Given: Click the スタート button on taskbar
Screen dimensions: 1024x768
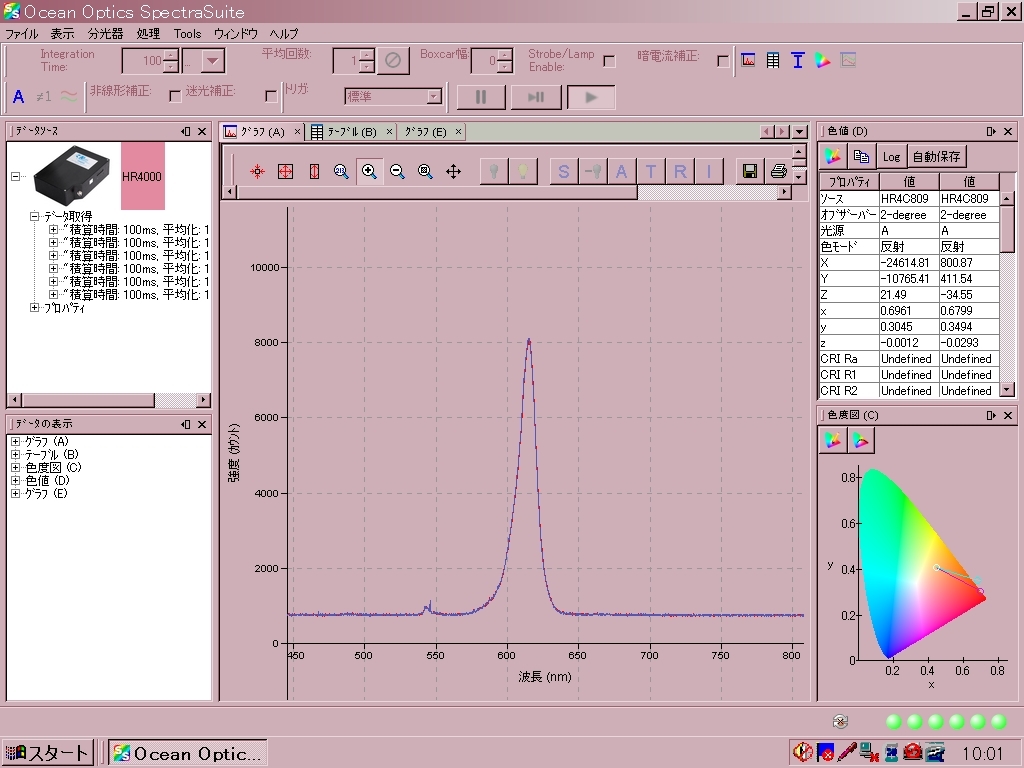Looking at the screenshot, I should [46, 753].
